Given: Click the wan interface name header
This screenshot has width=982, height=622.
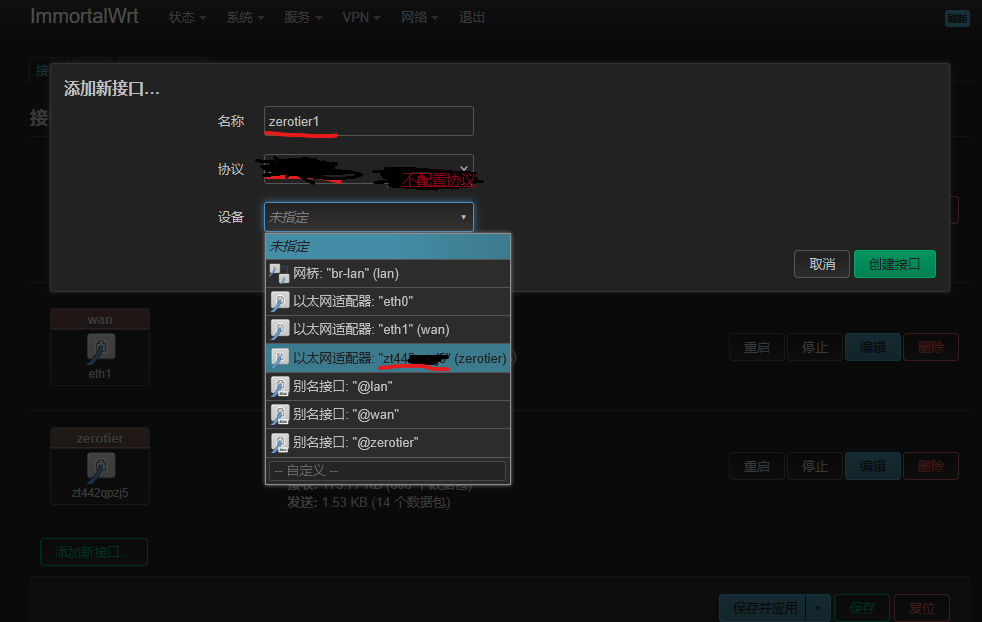Looking at the screenshot, I should 100,319.
